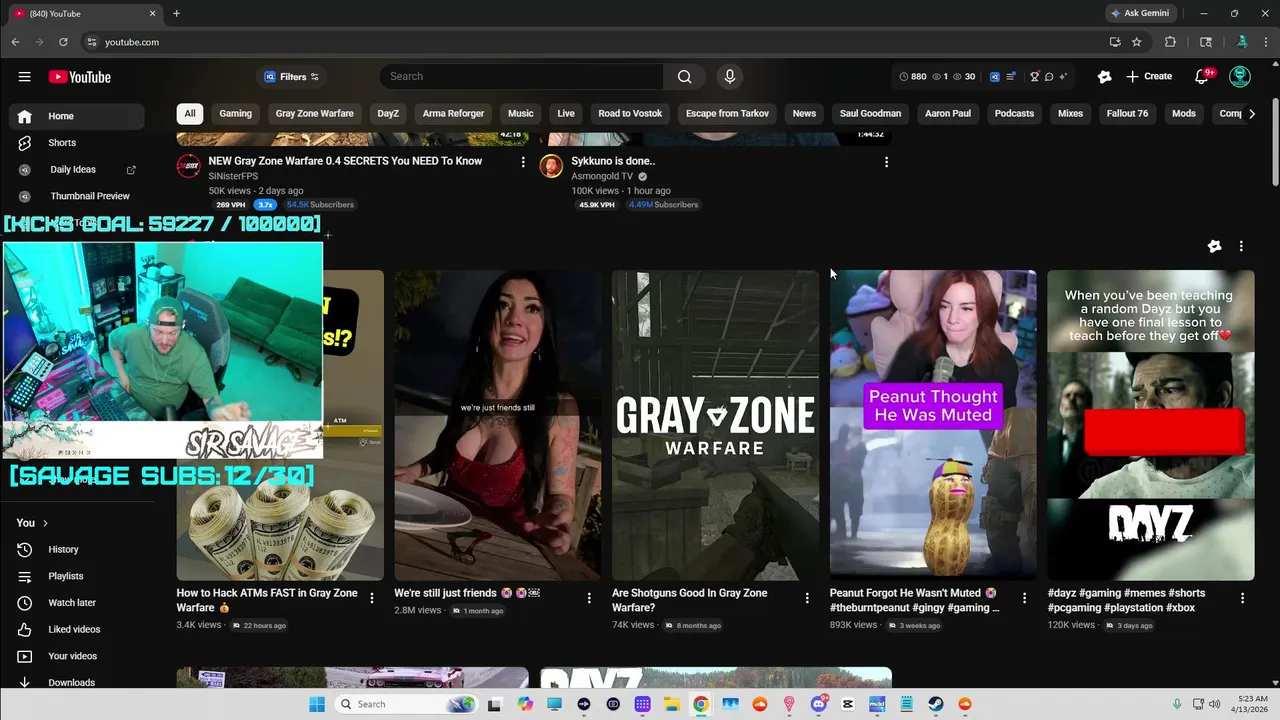The height and width of the screenshot is (720, 1280).
Task: Open options for Are Shotguns Good short
Action: (807, 598)
